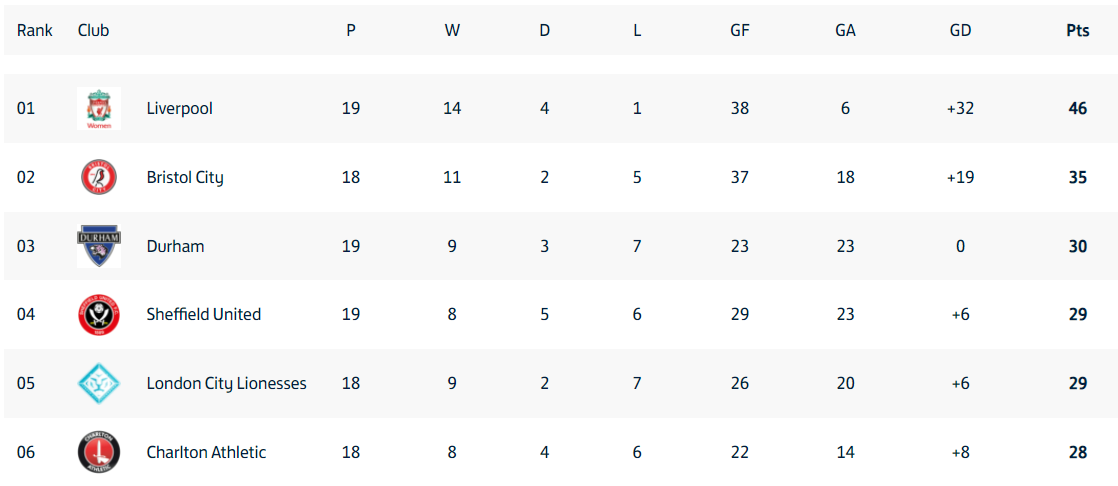The width and height of the screenshot is (1118, 486).
Task: Click the Rank column header
Action: 35,31
